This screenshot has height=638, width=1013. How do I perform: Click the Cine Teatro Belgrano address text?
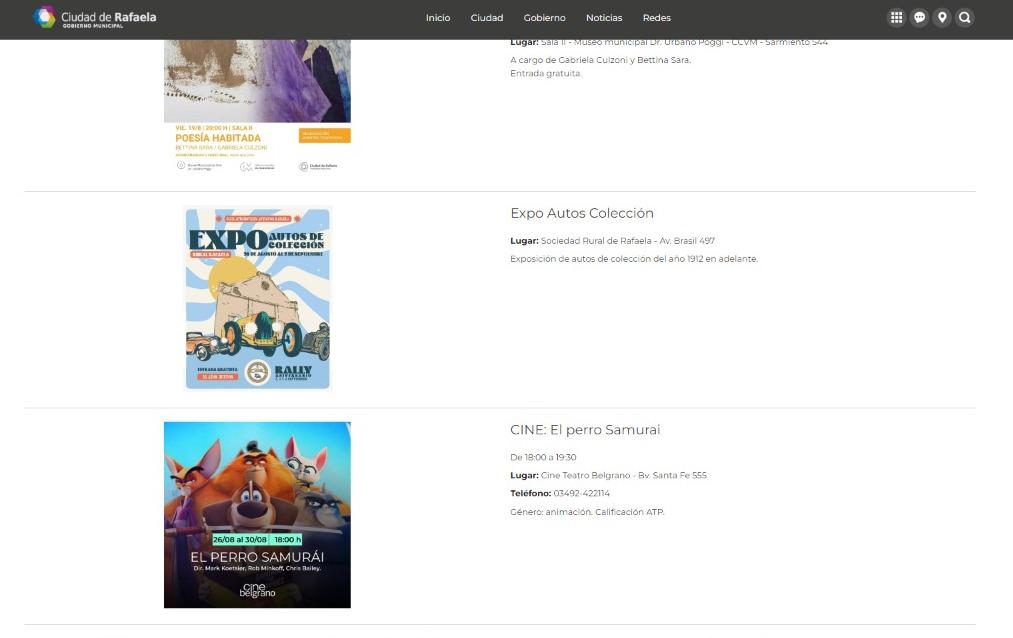pos(623,475)
